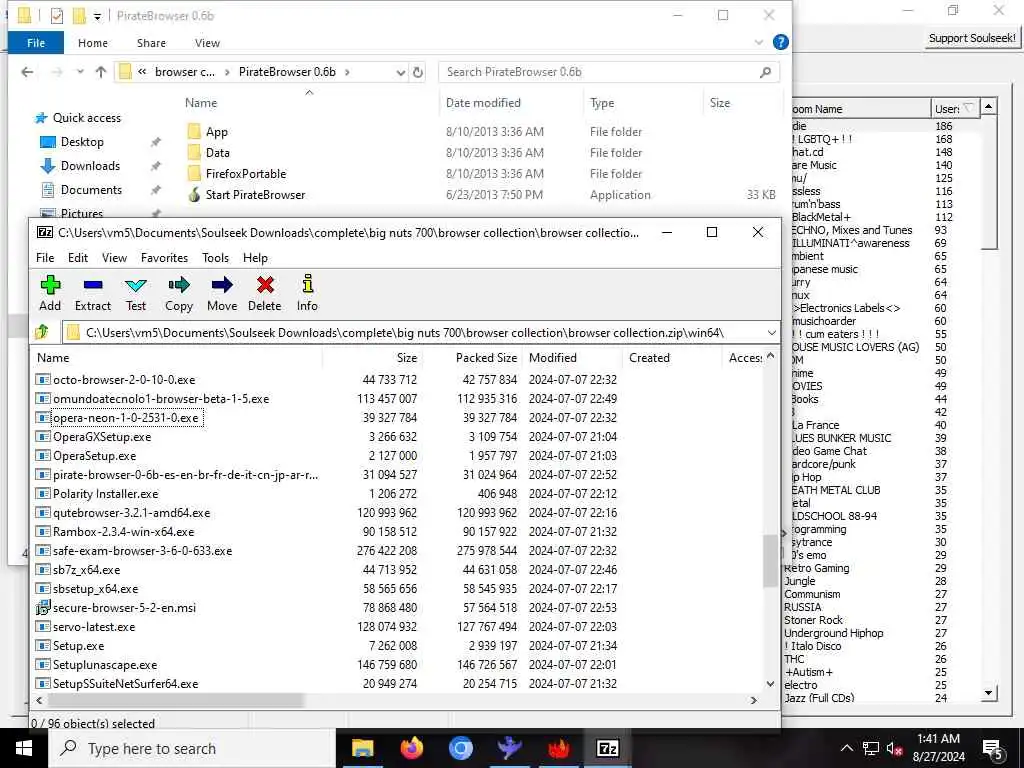The image size is (1024, 768).
Task: Open 7-Zip View menu
Action: (114, 258)
